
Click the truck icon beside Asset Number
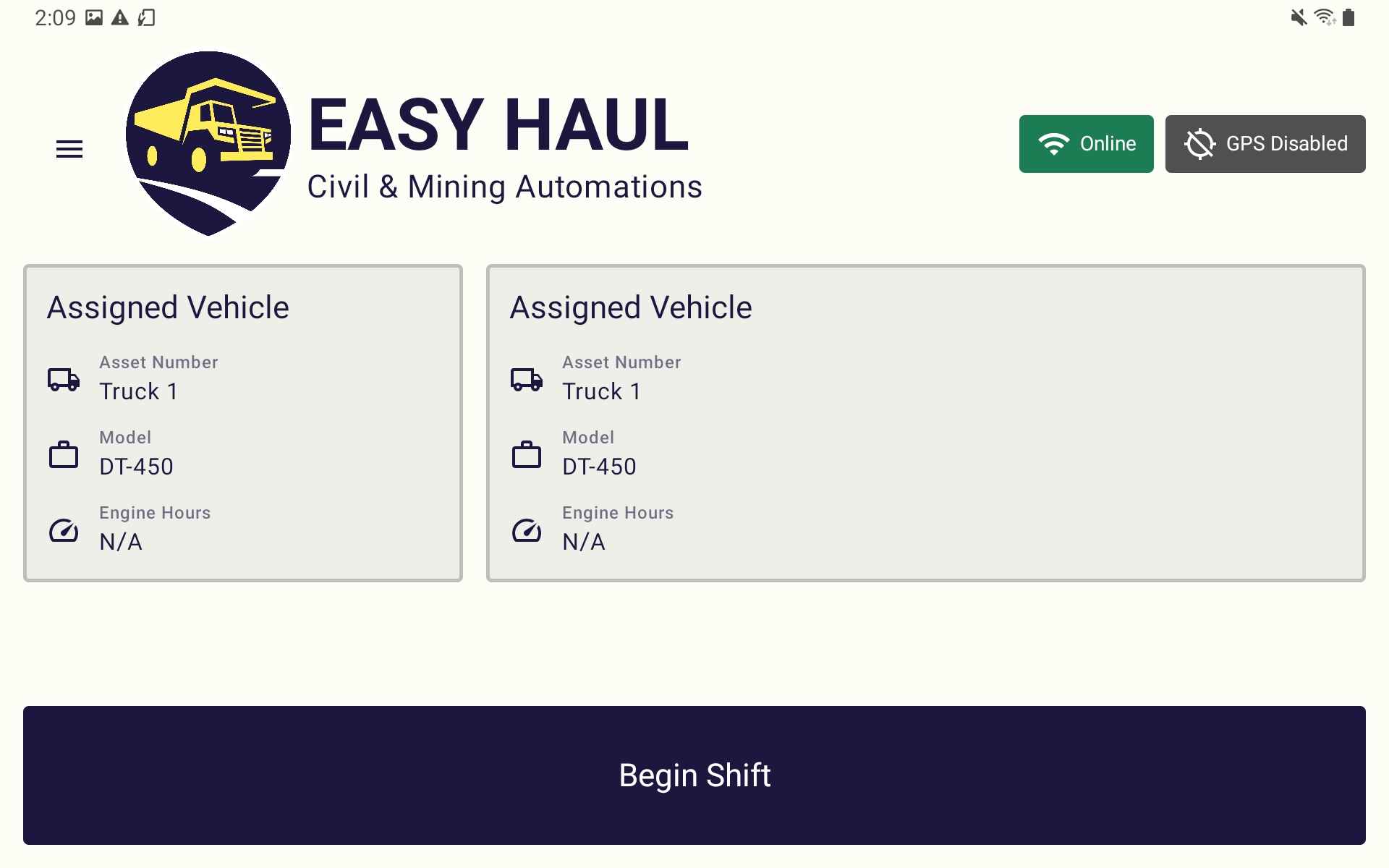64,378
